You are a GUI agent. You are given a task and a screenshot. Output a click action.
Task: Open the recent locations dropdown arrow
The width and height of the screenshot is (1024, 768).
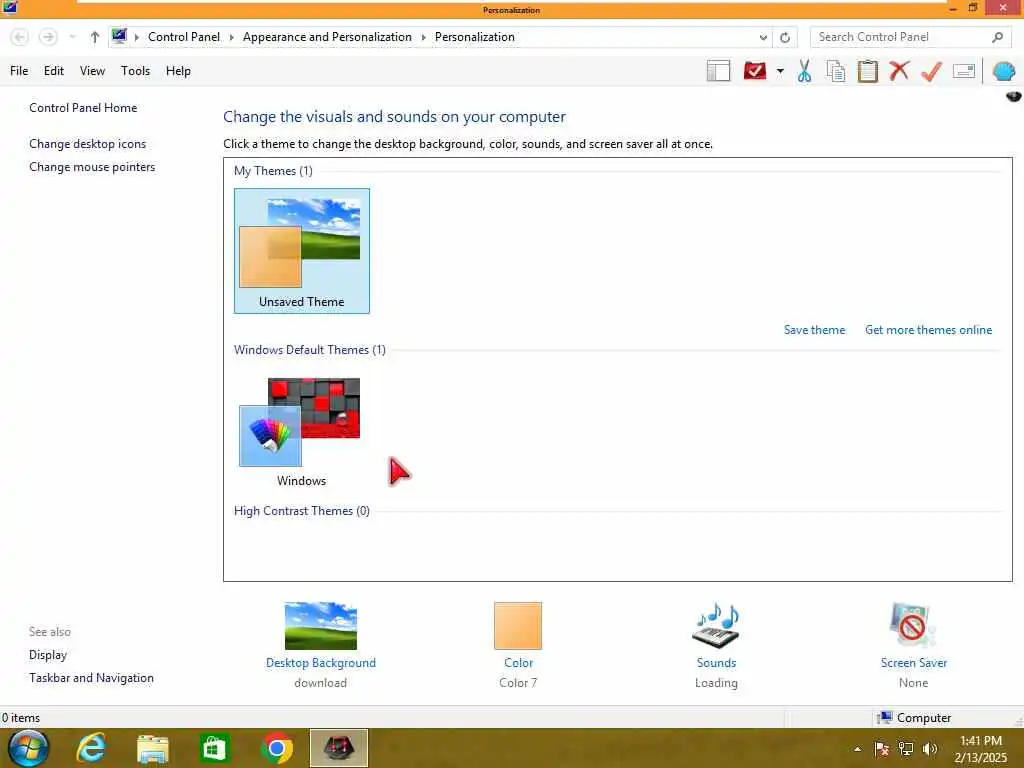[72, 37]
